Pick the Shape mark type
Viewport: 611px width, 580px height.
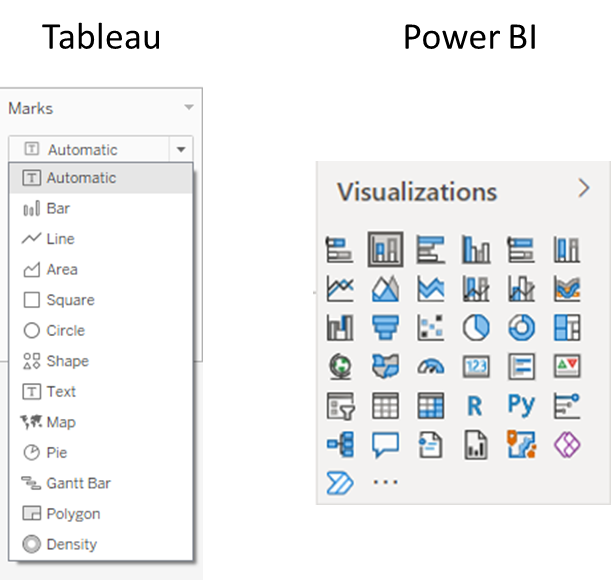pos(101,361)
